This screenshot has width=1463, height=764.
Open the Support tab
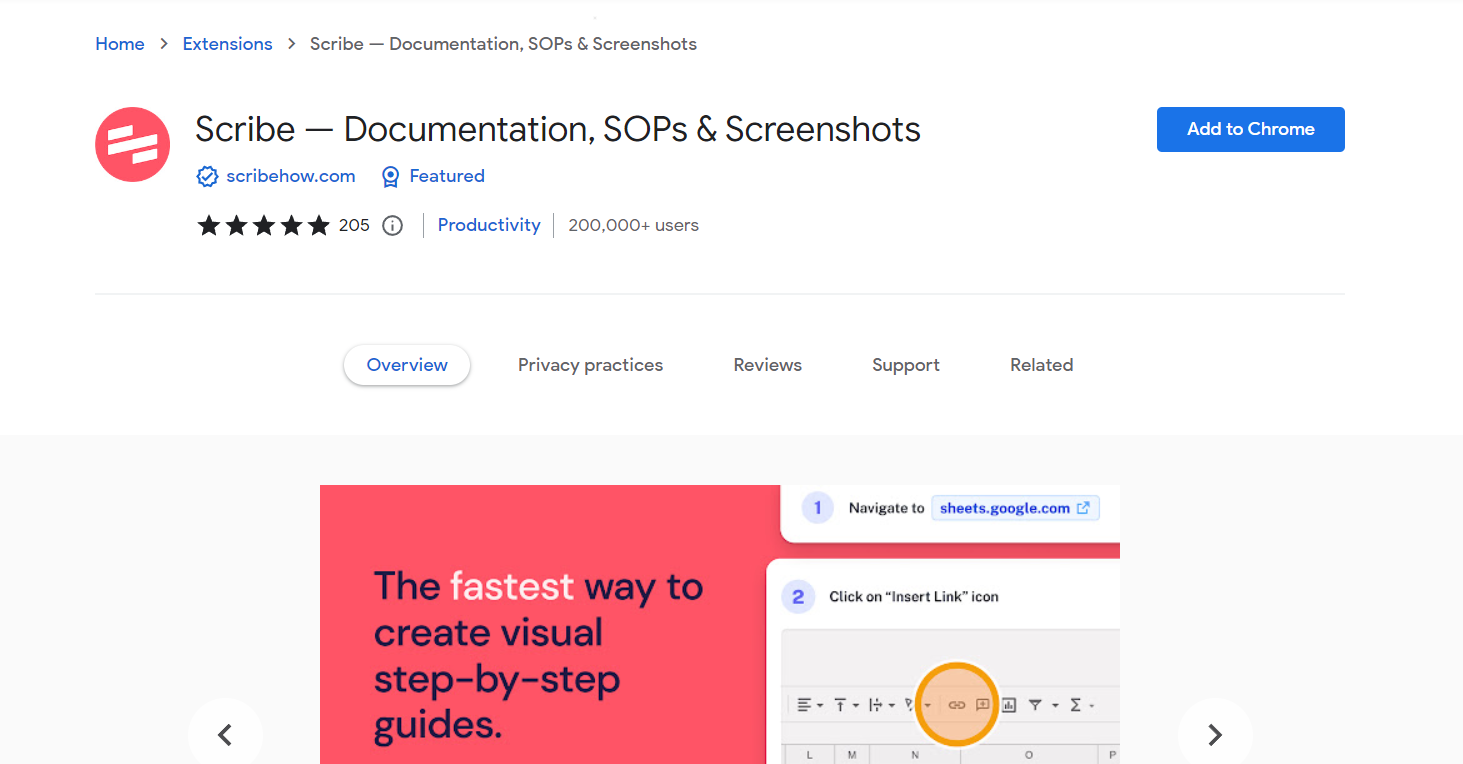tap(906, 365)
